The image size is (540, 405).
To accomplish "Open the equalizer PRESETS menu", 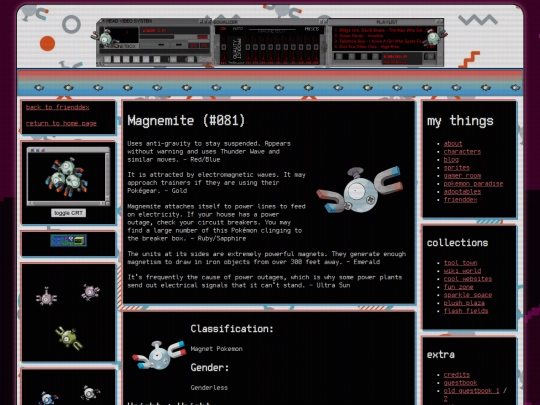I will tap(312, 29).
